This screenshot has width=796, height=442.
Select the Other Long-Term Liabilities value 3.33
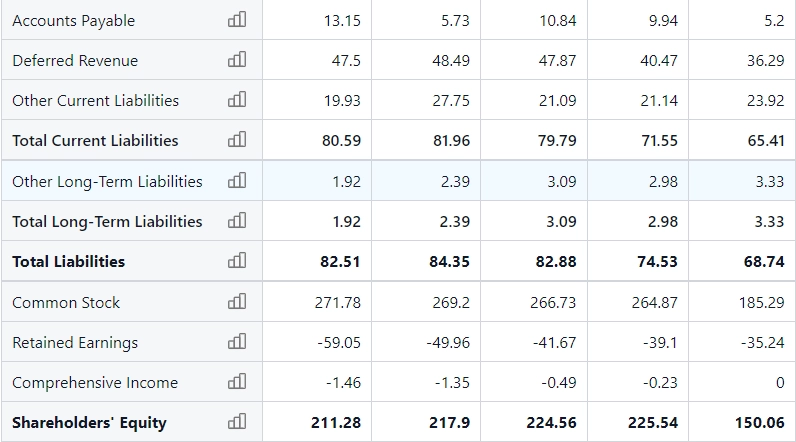click(770, 182)
